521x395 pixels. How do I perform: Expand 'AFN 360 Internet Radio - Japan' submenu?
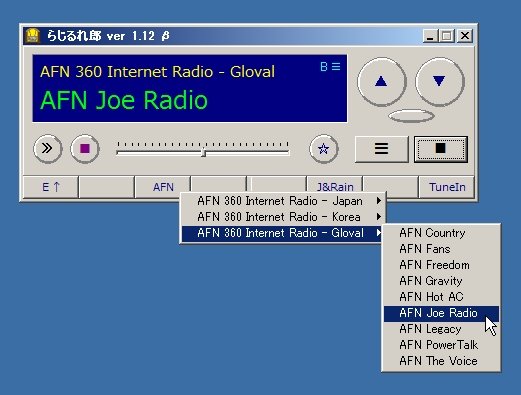(283, 201)
